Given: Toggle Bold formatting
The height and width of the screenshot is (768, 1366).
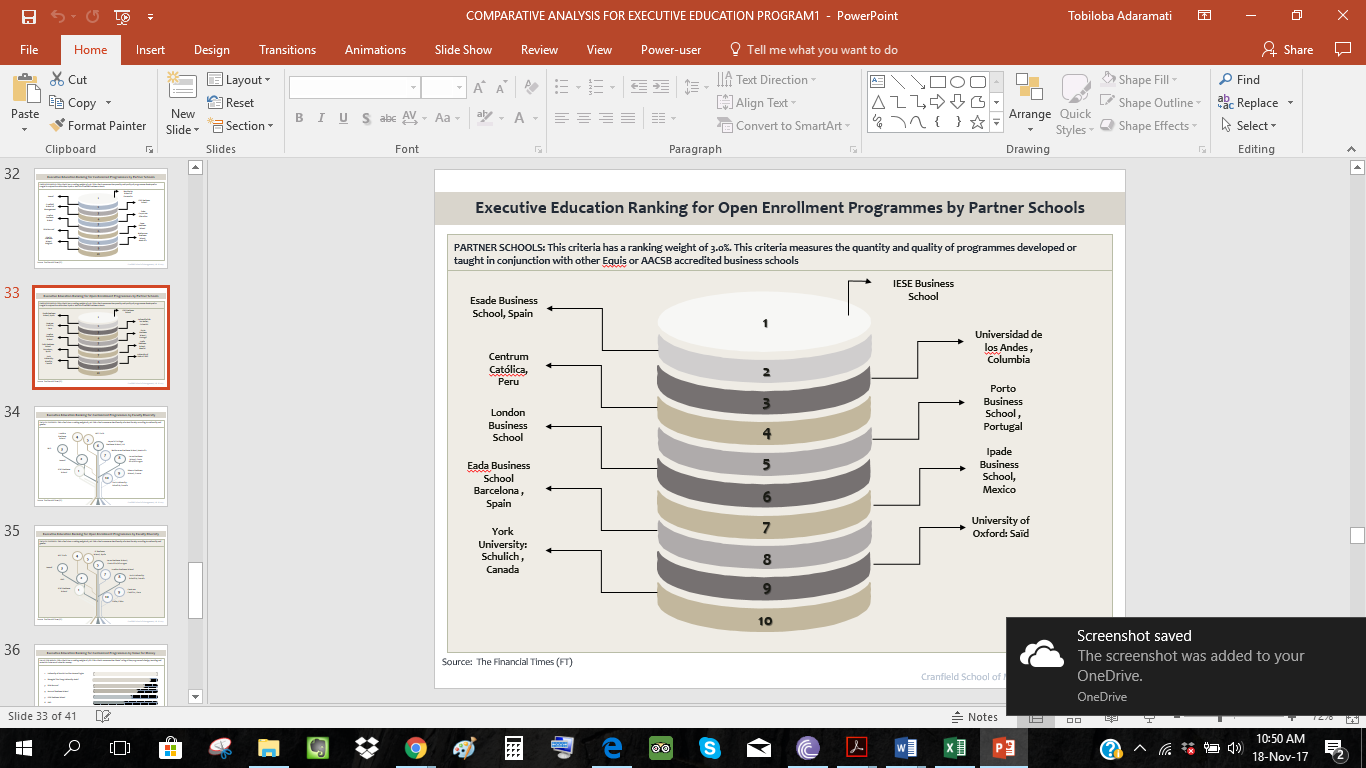Looking at the screenshot, I should (x=299, y=118).
